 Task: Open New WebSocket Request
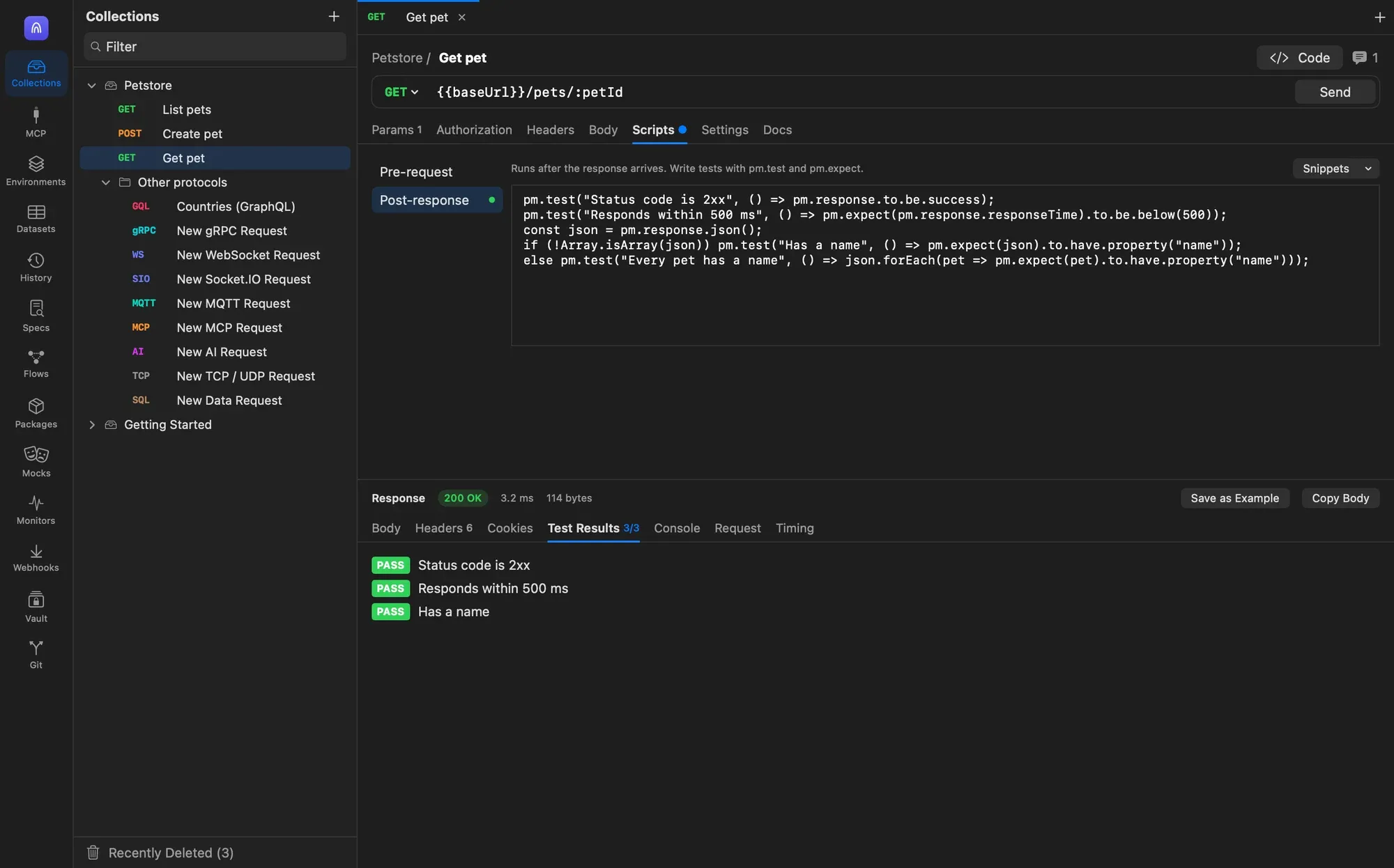point(215,255)
